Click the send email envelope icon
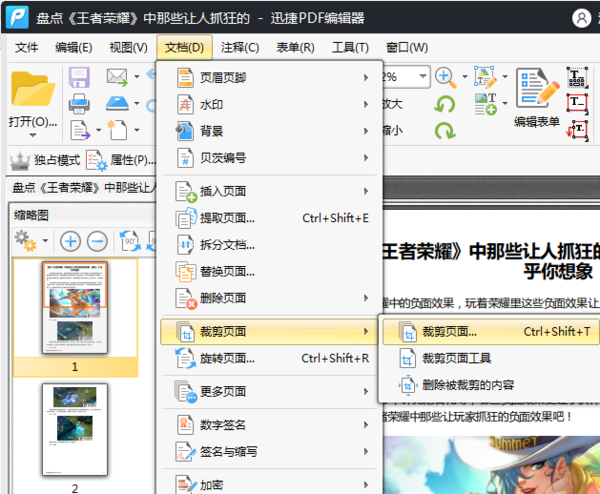This screenshot has width=600, height=494. (117, 77)
